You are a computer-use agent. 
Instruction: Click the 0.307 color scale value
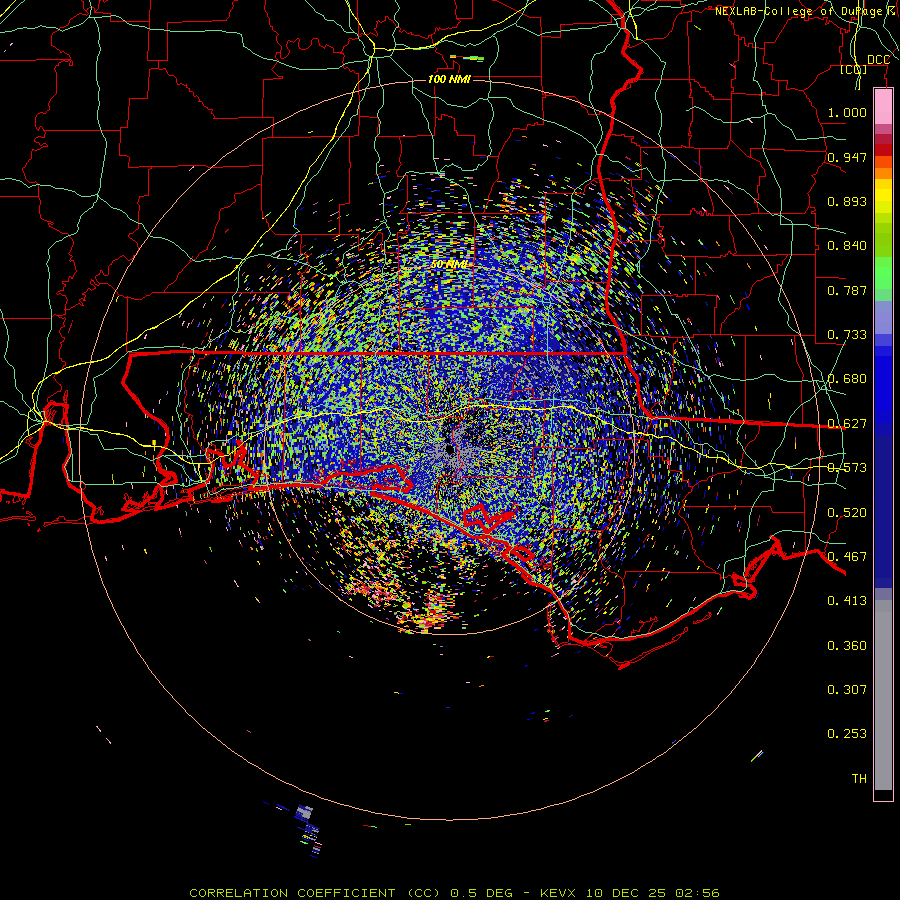(x=847, y=690)
